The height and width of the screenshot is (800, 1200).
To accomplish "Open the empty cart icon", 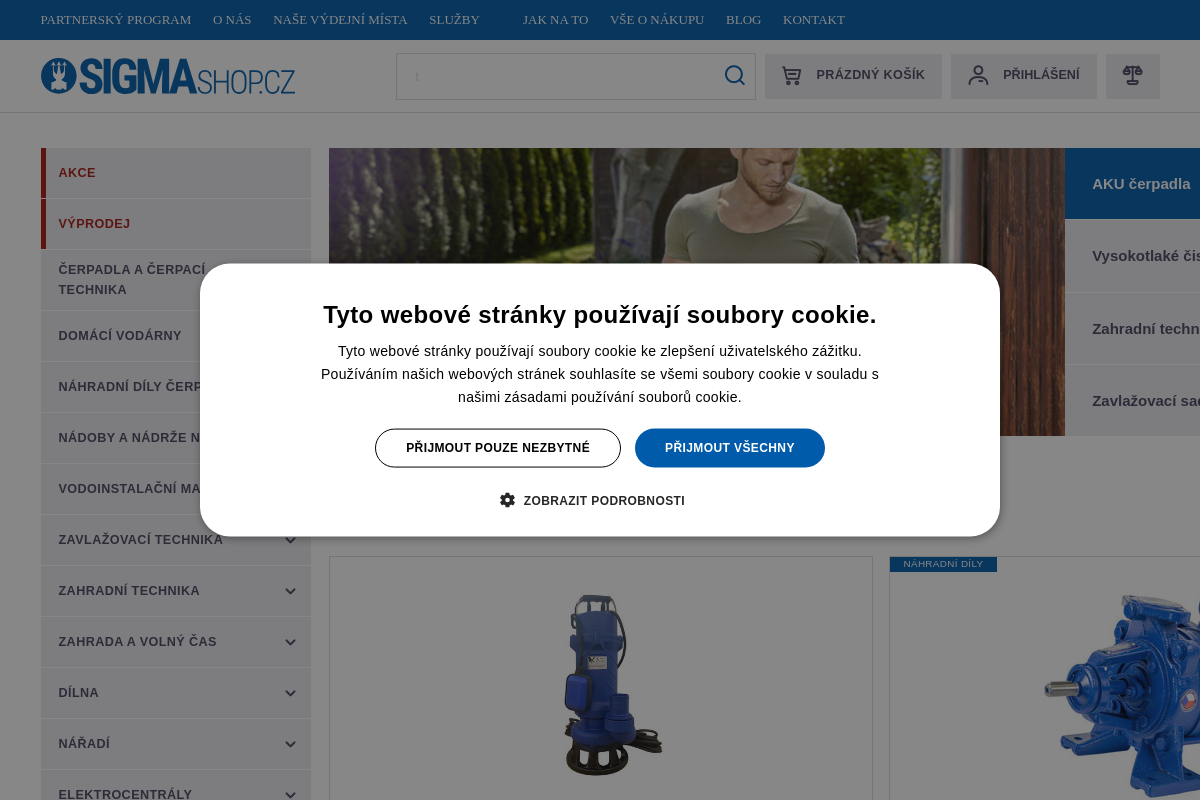I will pyautogui.click(x=792, y=76).
